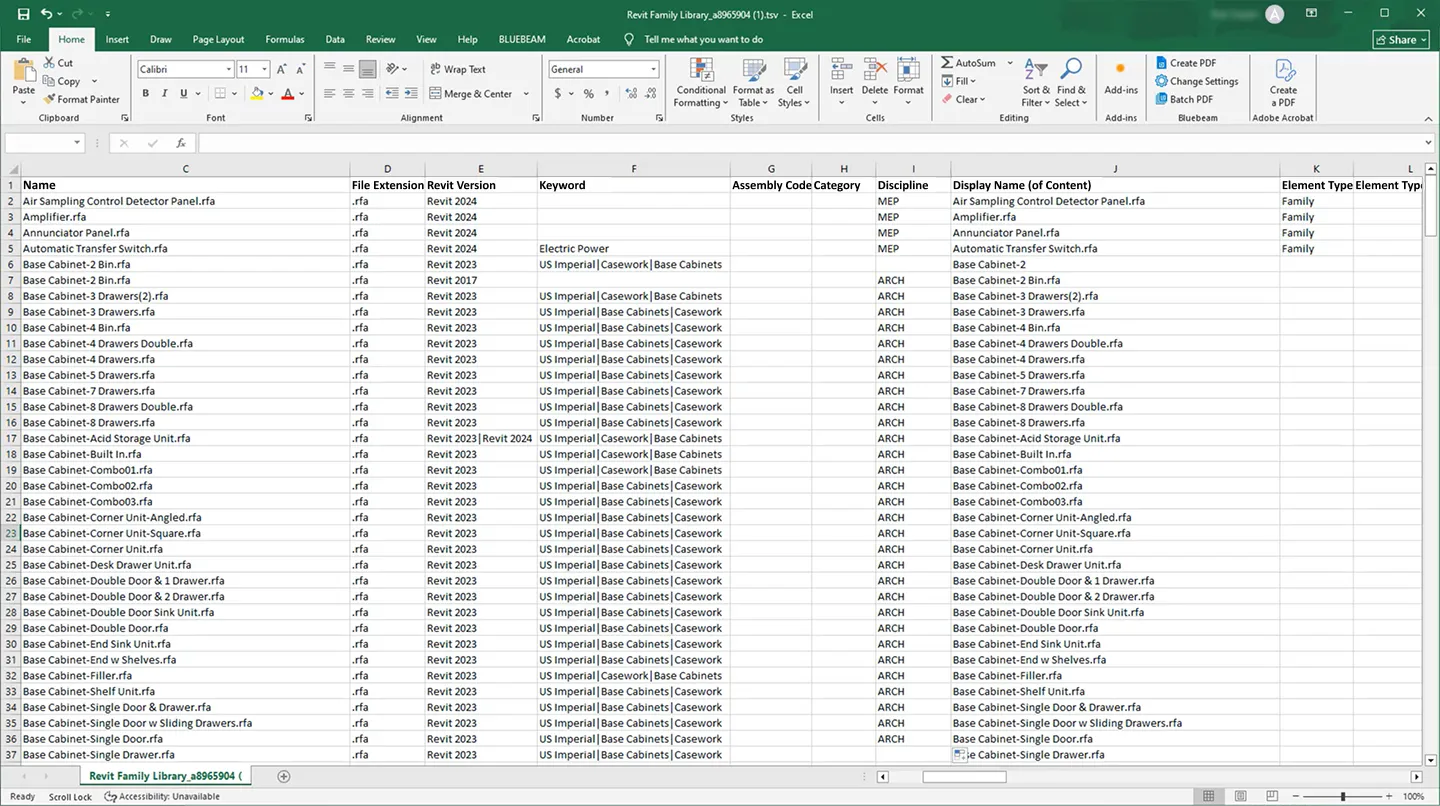
Task: Click Bluebeam Create PDF
Action: pos(1186,63)
